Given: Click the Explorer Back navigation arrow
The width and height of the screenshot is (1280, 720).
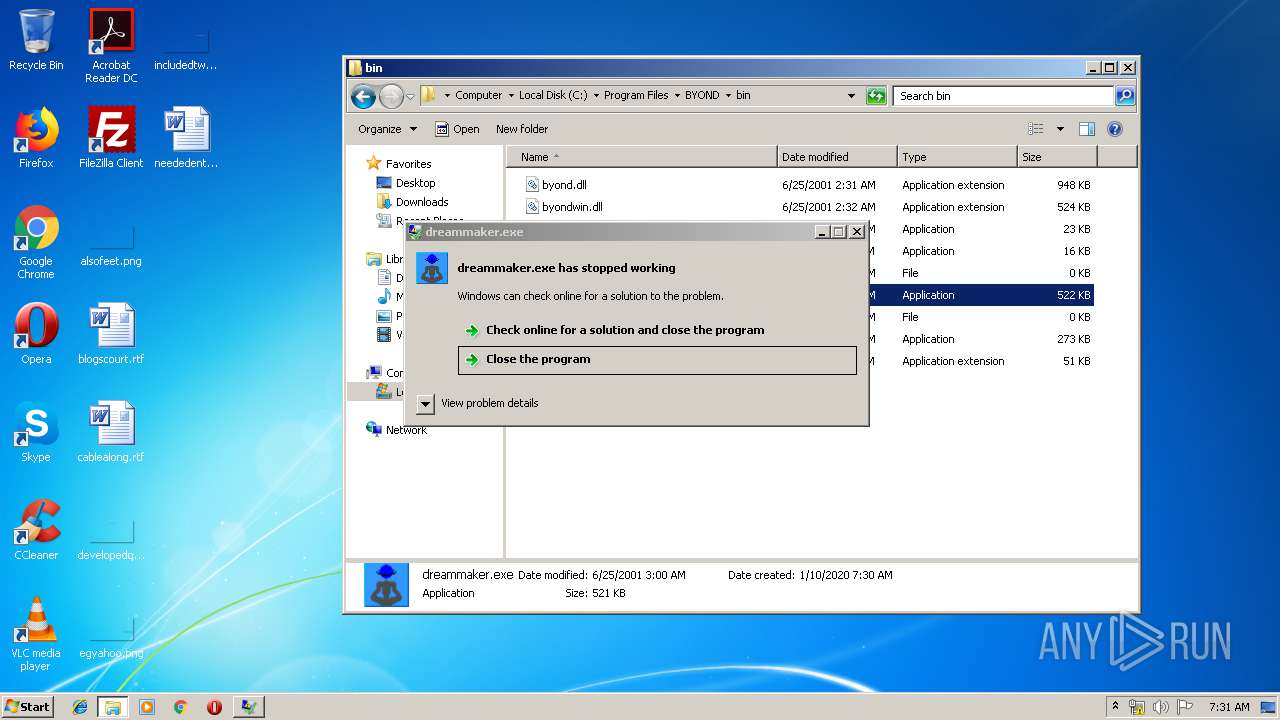Looking at the screenshot, I should [x=363, y=96].
